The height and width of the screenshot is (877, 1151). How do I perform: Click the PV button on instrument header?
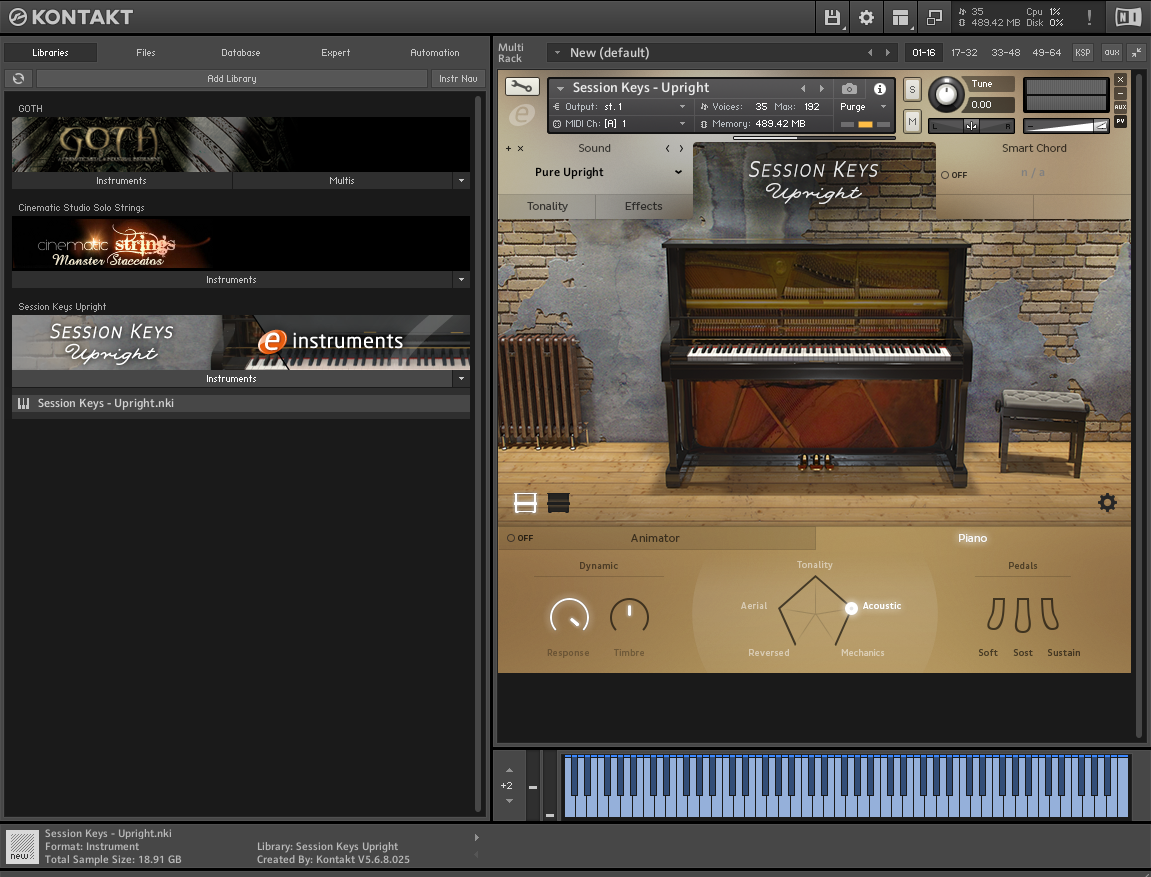tap(1120, 121)
